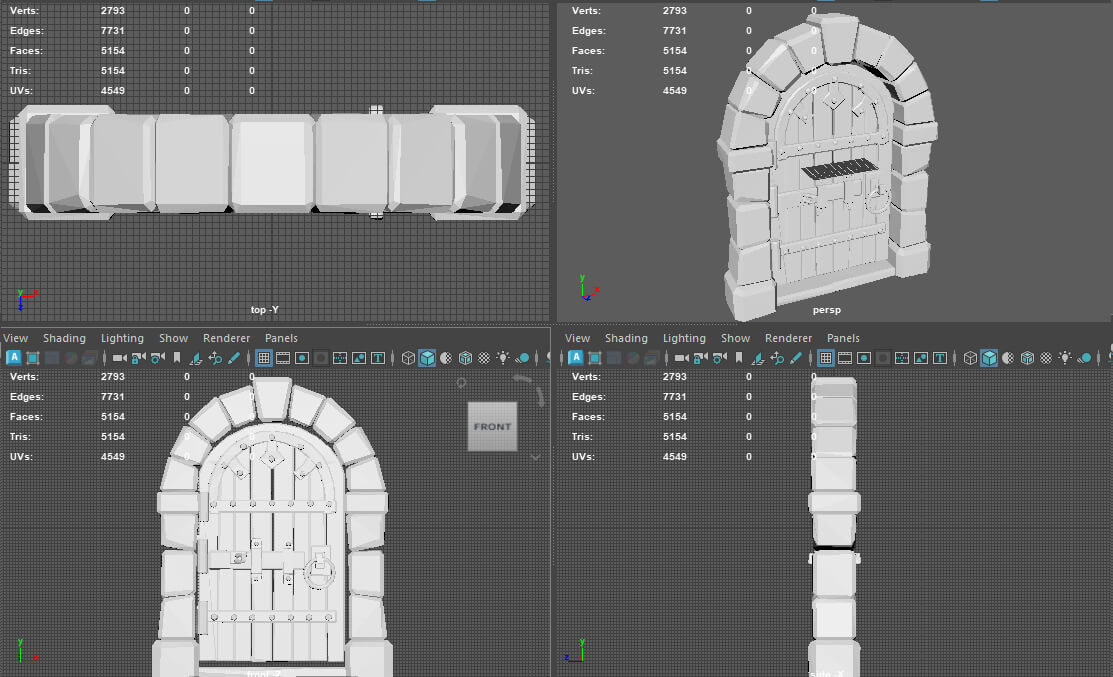Viewport: 1113px width, 677px height.
Task: Toggle Field Chart in front panel toolbar
Action: (x=340, y=358)
